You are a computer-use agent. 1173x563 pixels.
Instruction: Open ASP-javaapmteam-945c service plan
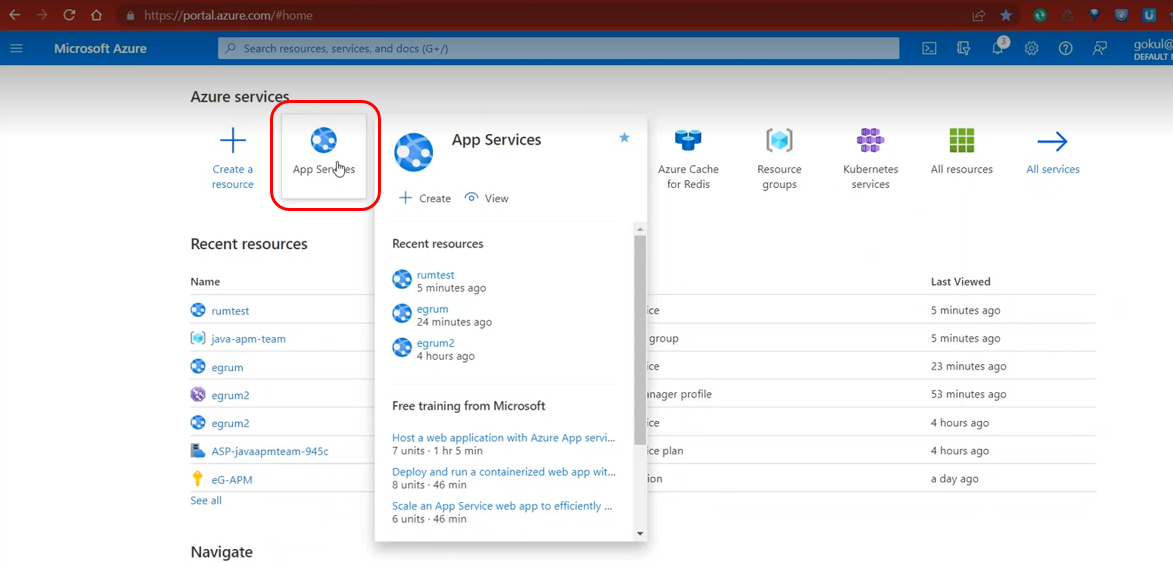[x=270, y=451]
